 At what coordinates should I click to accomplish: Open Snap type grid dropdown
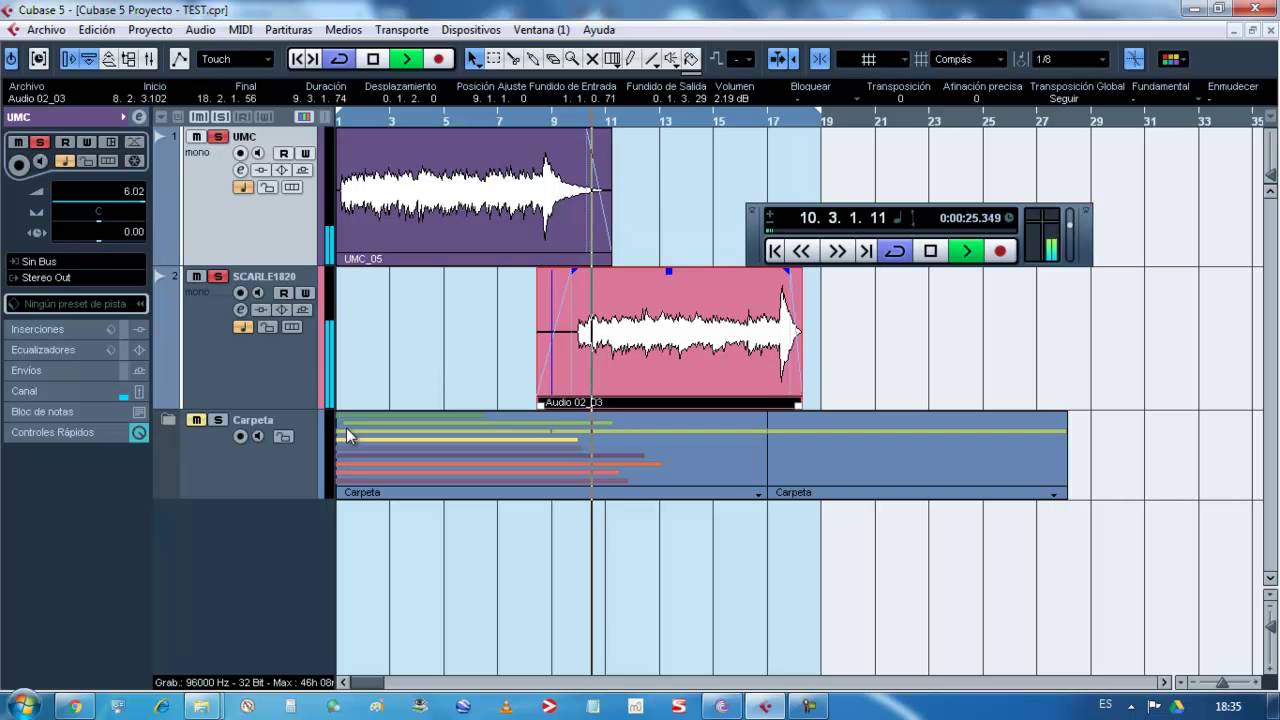(x=872, y=59)
